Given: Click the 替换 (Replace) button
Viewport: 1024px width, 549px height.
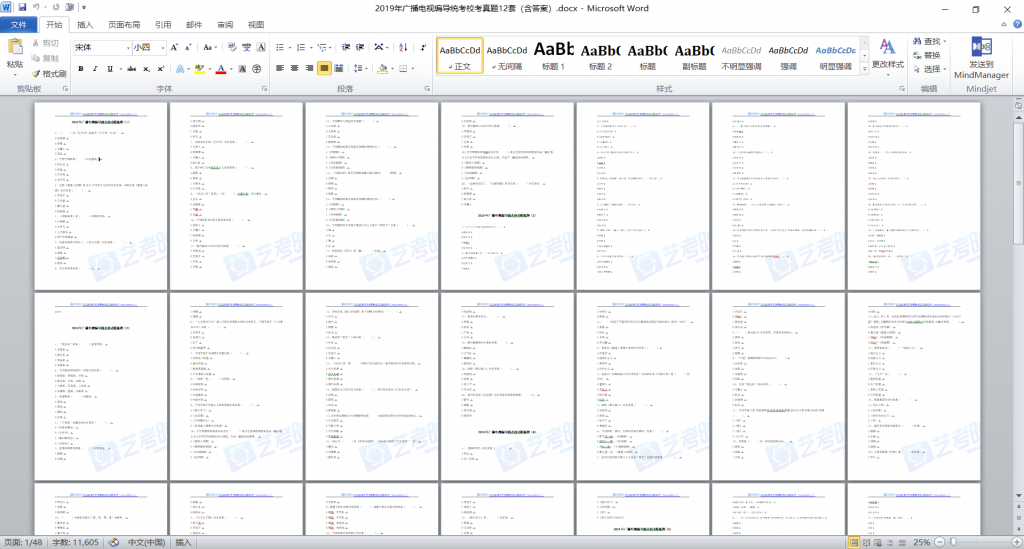Looking at the screenshot, I should [x=931, y=55].
